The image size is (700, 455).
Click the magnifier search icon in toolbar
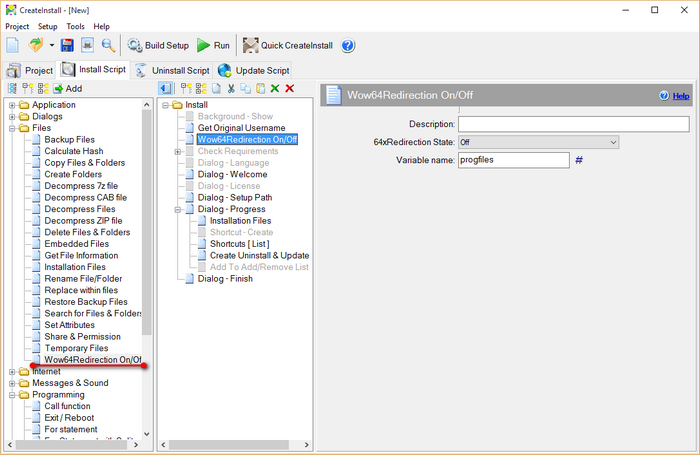point(108,45)
